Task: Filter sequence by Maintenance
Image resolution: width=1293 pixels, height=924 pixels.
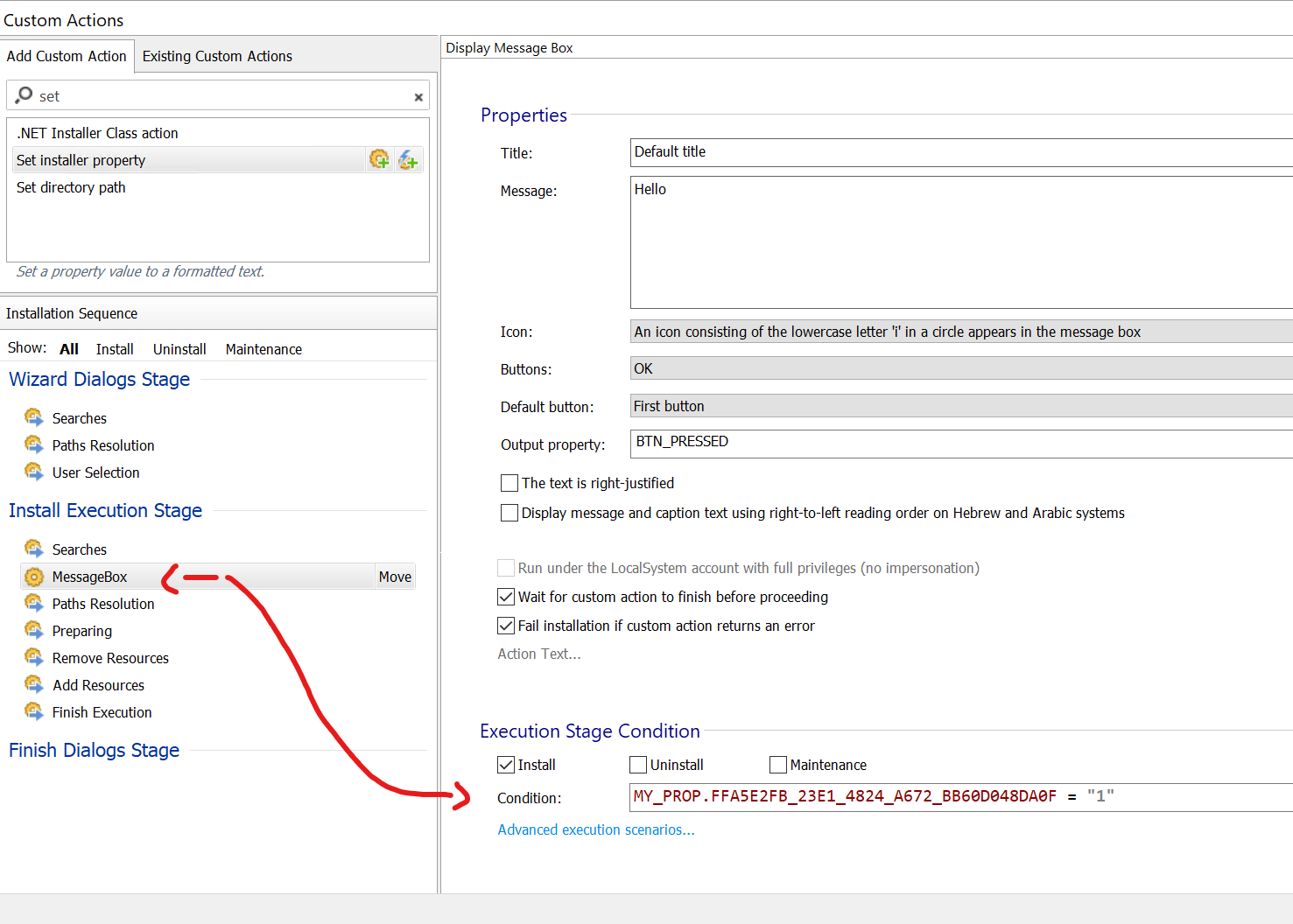Action: click(264, 349)
